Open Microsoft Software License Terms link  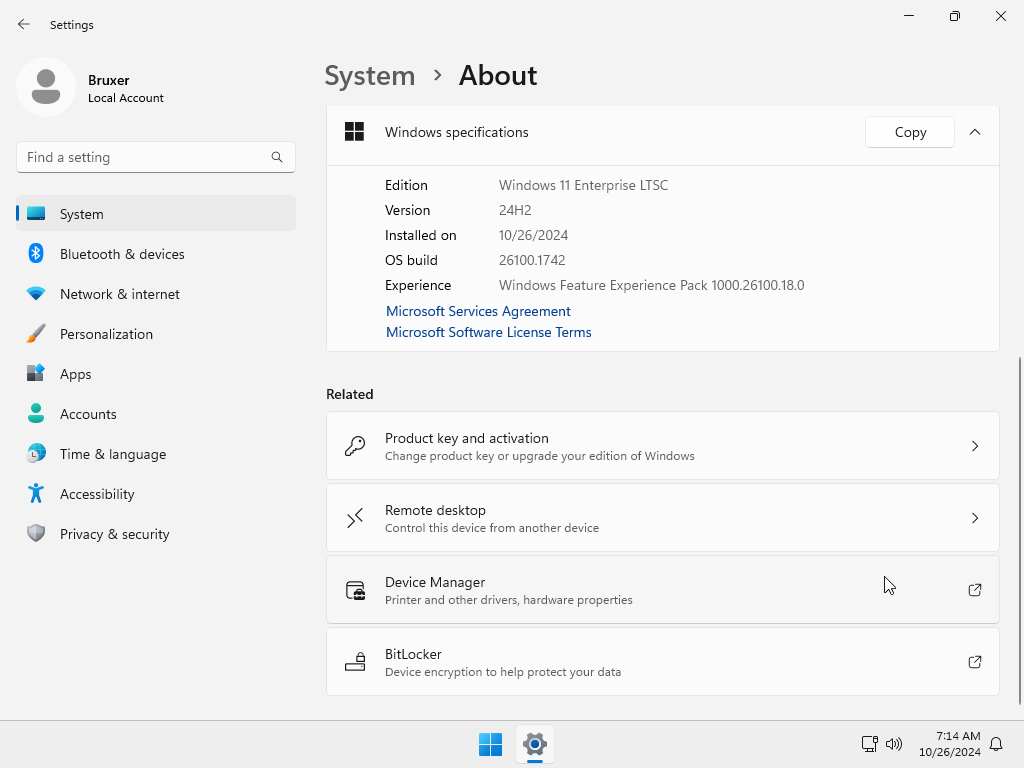click(x=488, y=332)
